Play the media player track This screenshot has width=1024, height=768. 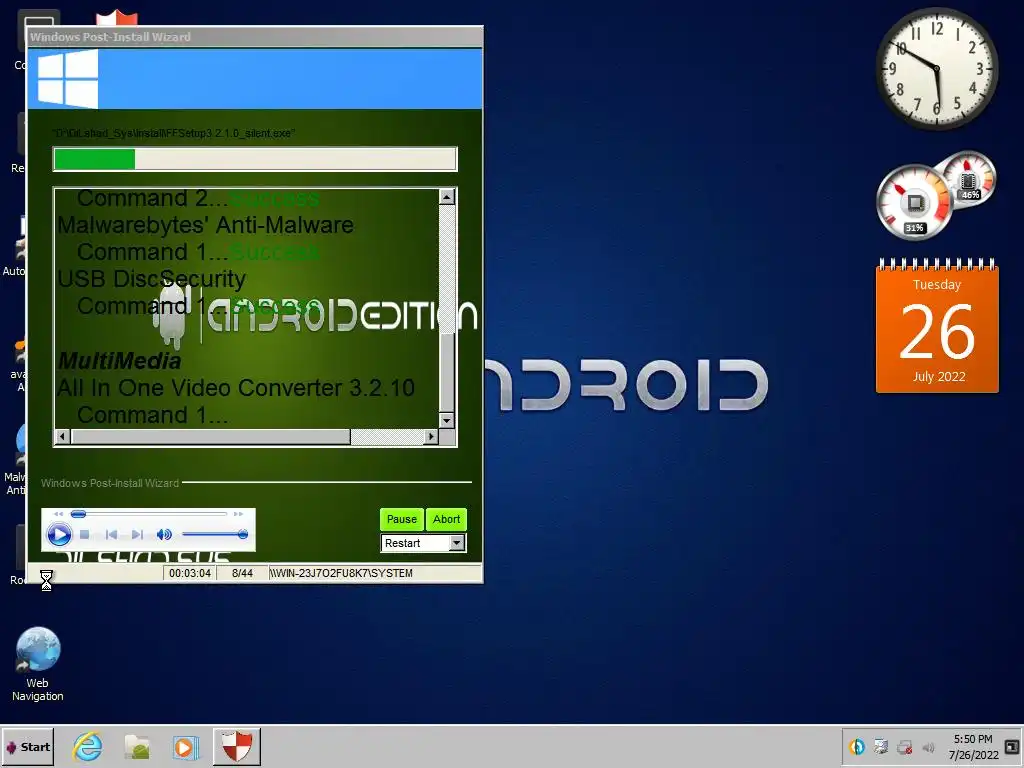tap(59, 535)
